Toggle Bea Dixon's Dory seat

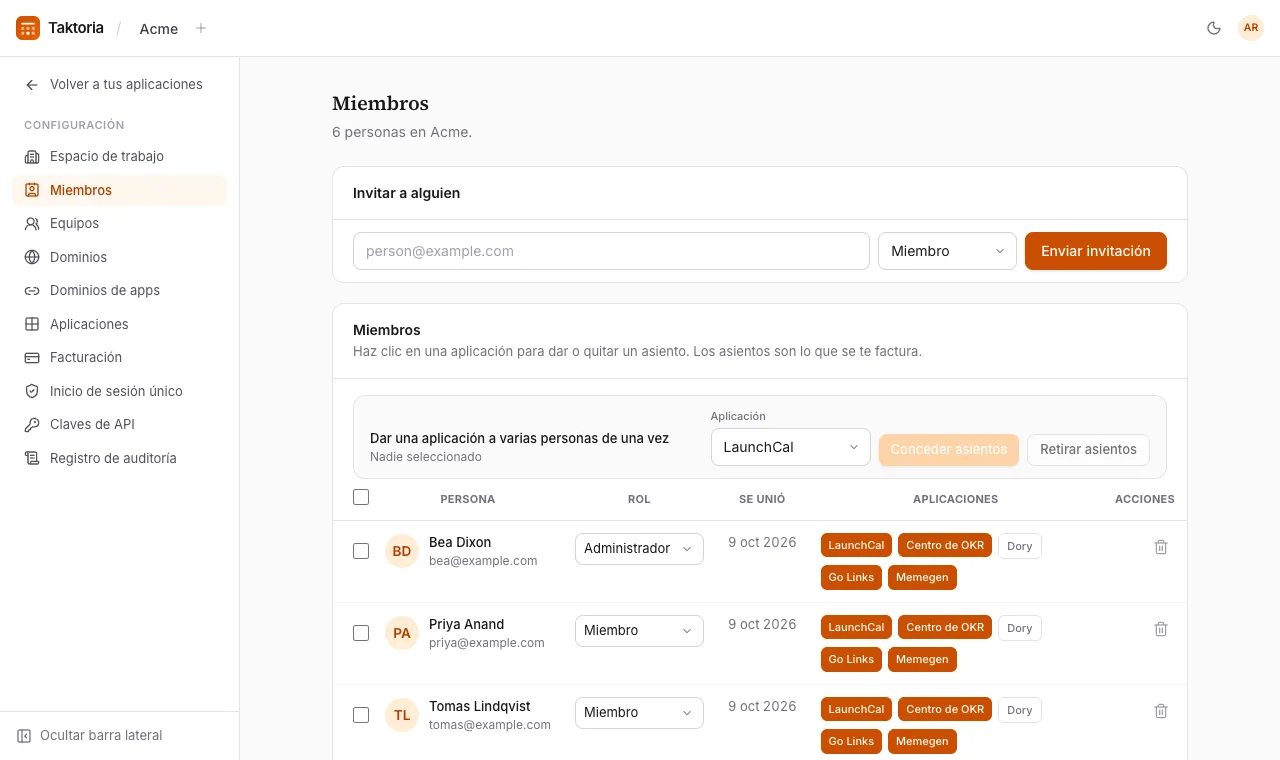click(1020, 546)
